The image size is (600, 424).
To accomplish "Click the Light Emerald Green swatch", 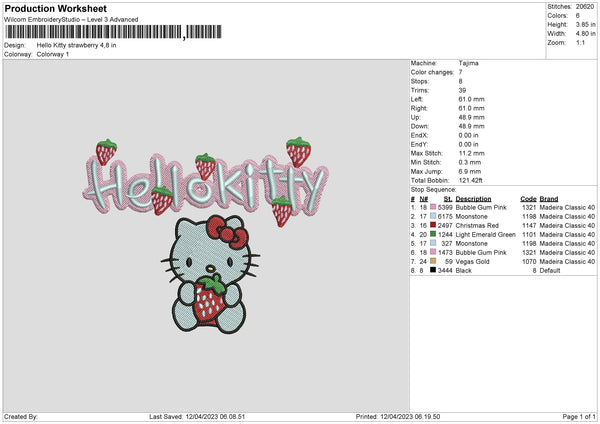I will tap(433, 234).
